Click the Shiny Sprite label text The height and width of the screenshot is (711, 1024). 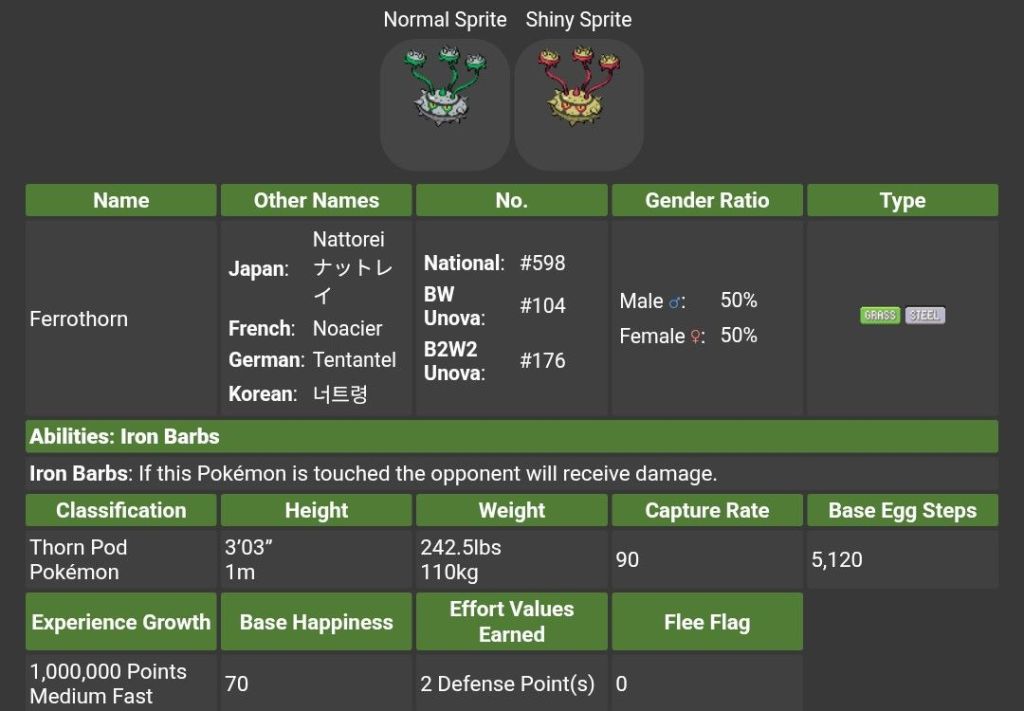tap(578, 19)
